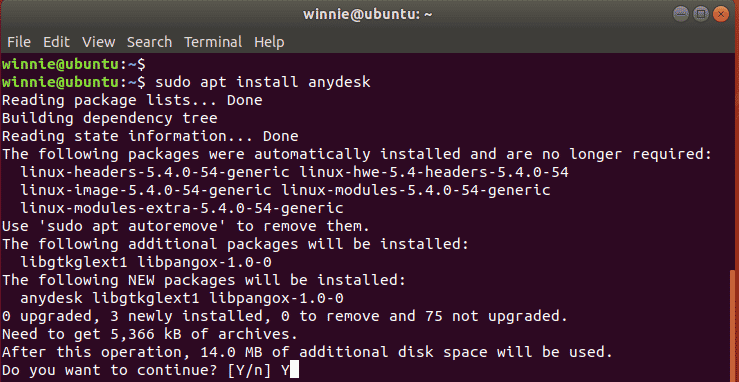Open the Edit menu
Image resolution: width=739 pixels, height=382 pixels.
(x=57, y=42)
